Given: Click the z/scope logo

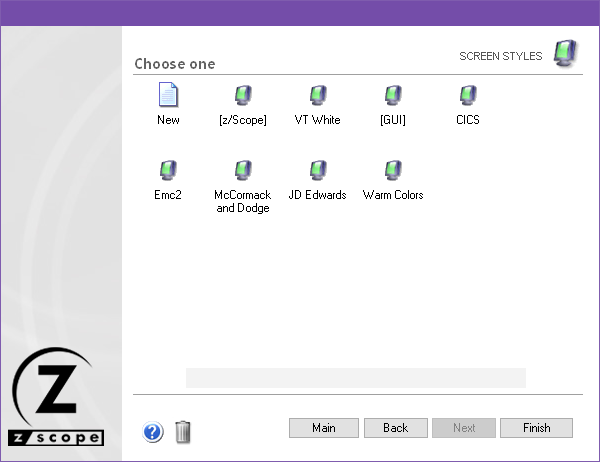Looking at the screenshot, I should (x=56, y=397).
